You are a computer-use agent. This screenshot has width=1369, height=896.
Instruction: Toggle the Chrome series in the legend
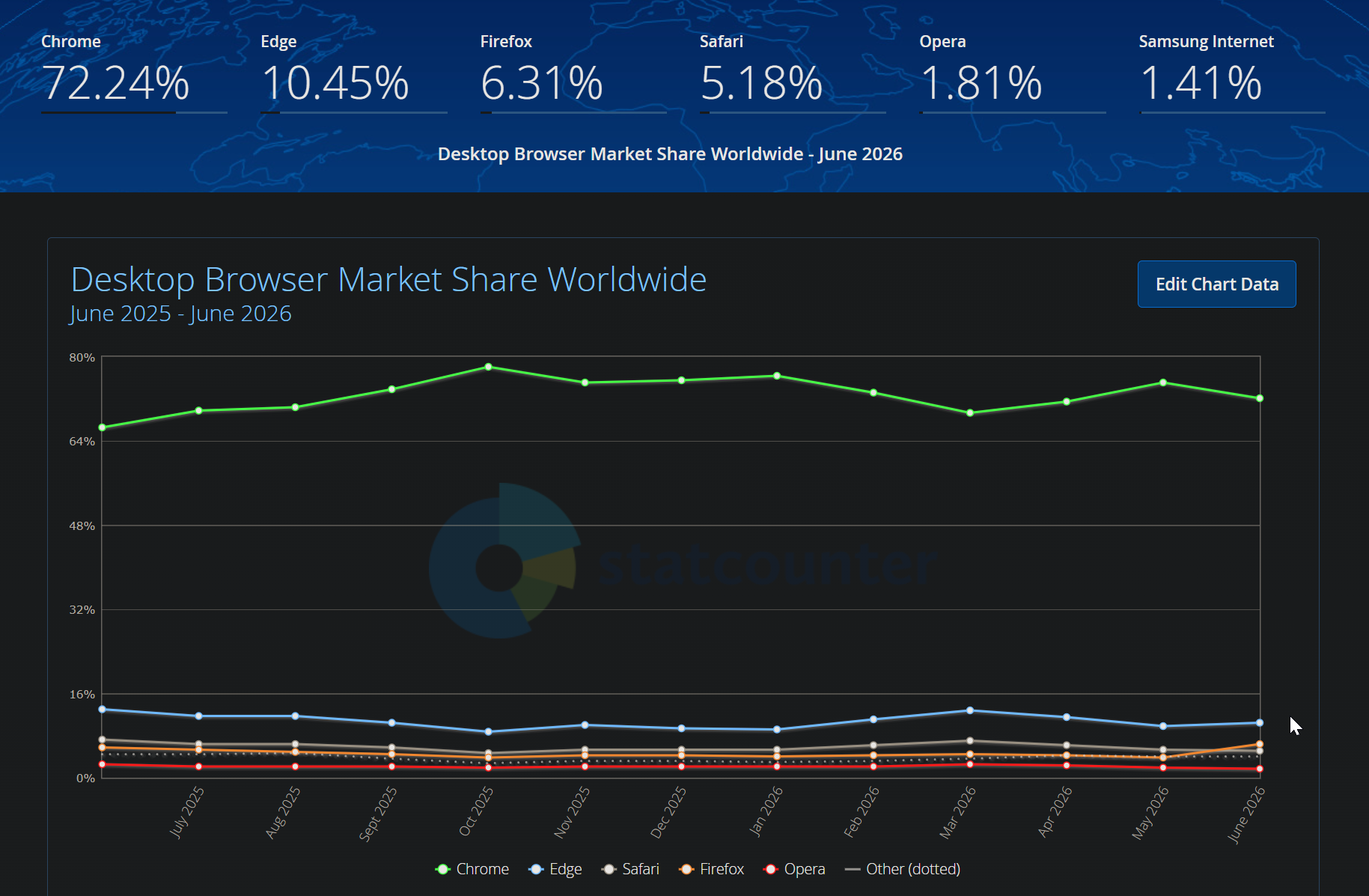(472, 869)
